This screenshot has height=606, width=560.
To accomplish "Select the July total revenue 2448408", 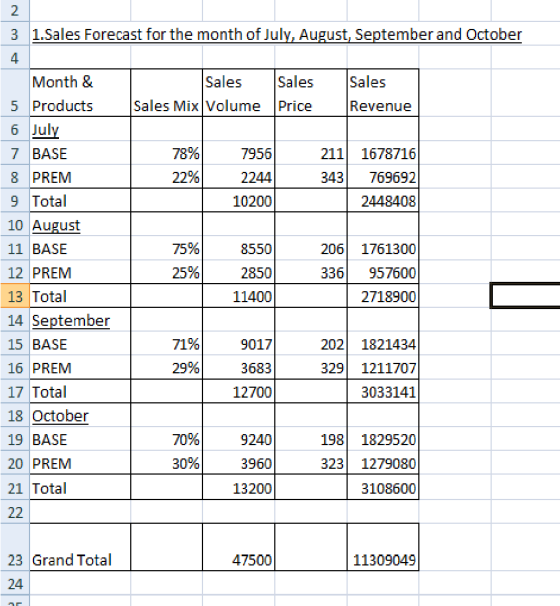I will click(383, 201).
